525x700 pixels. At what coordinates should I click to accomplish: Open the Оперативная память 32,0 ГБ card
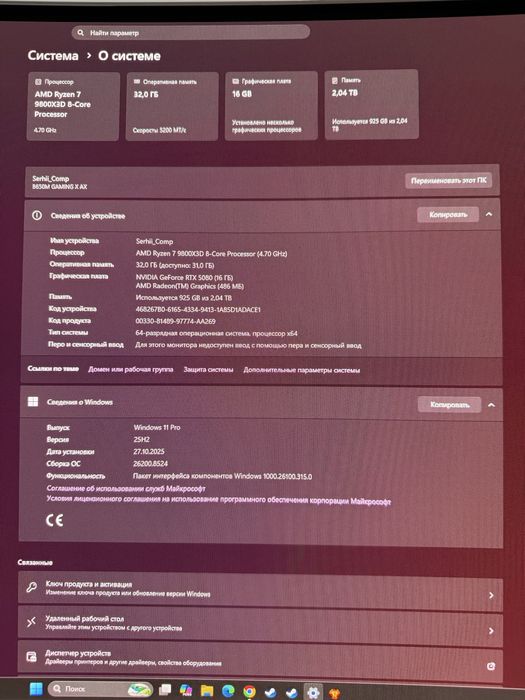click(172, 106)
